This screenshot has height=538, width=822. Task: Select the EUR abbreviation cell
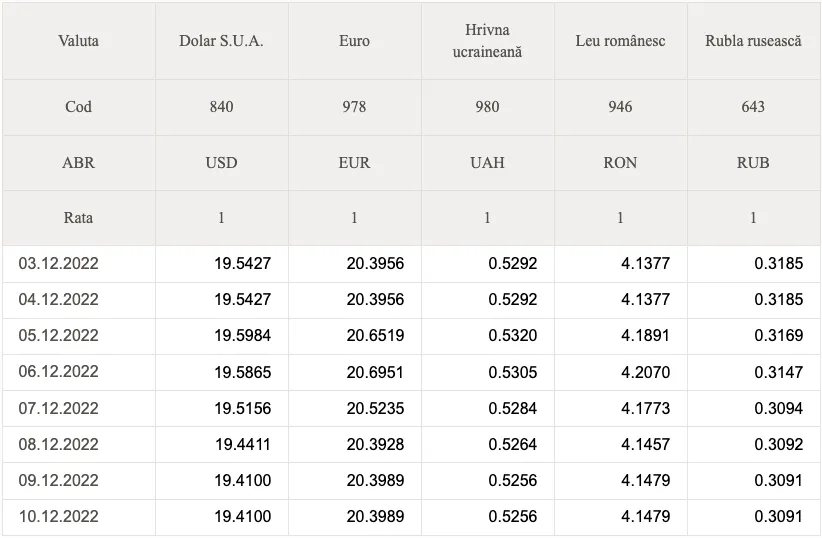click(x=354, y=163)
